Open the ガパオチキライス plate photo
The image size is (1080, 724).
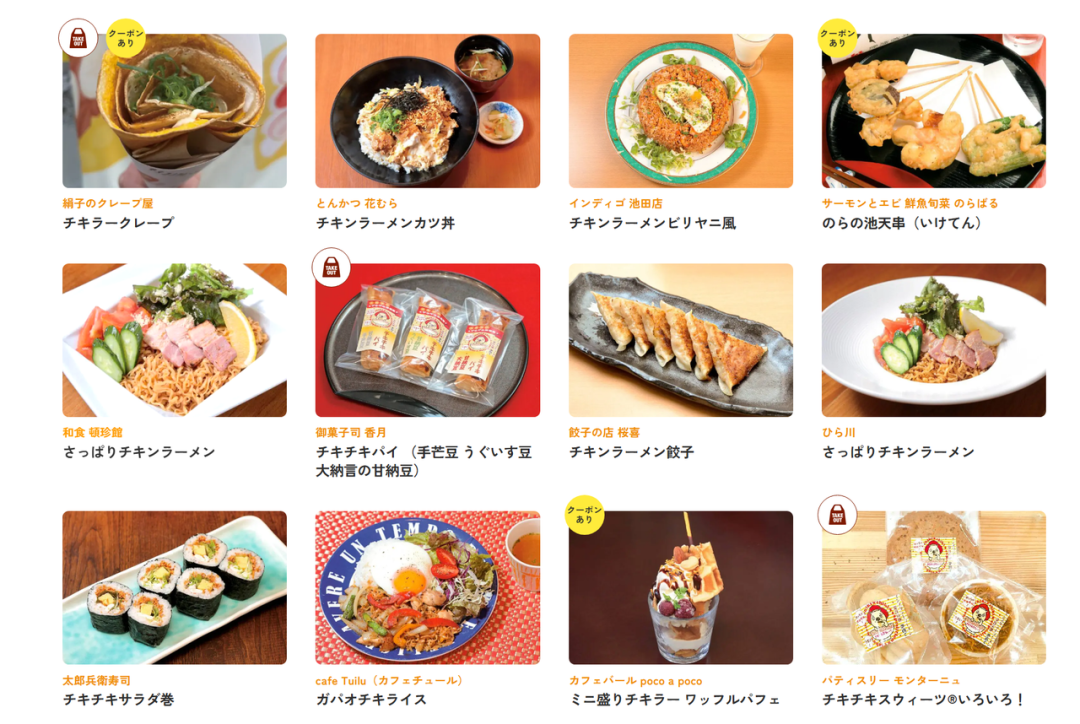428,588
